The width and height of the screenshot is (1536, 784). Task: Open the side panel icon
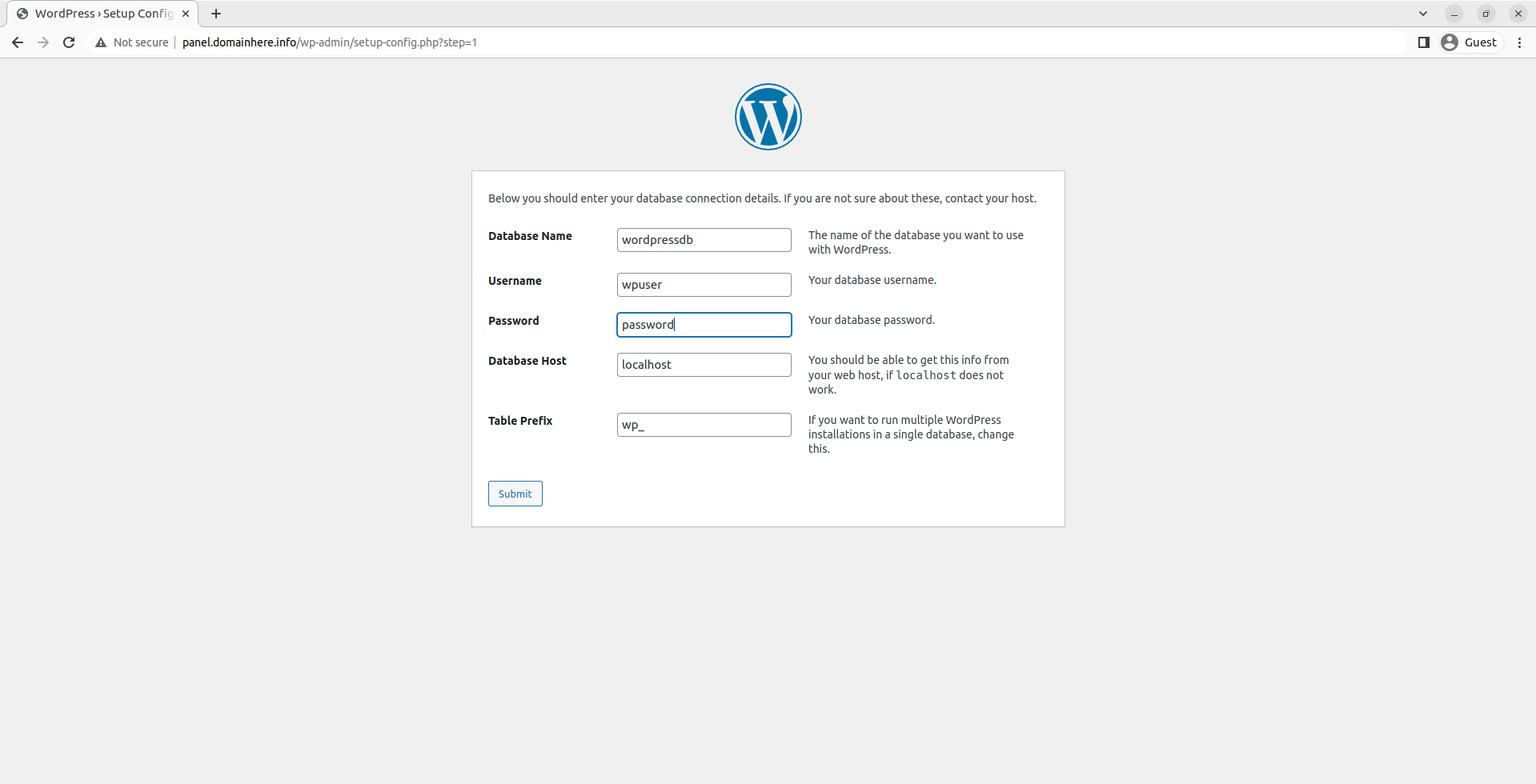coord(1424,42)
